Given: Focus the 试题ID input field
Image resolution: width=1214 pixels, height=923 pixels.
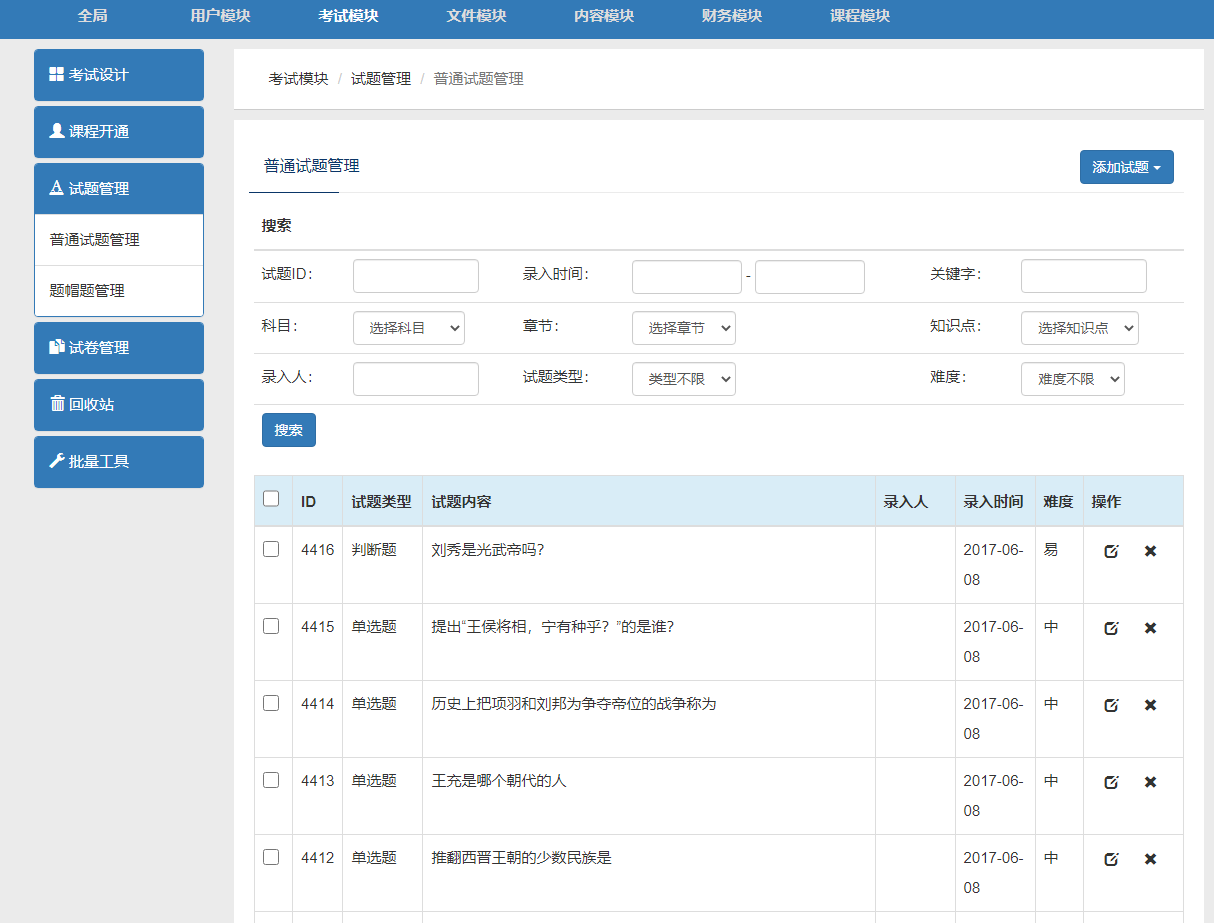Looking at the screenshot, I should (x=416, y=276).
